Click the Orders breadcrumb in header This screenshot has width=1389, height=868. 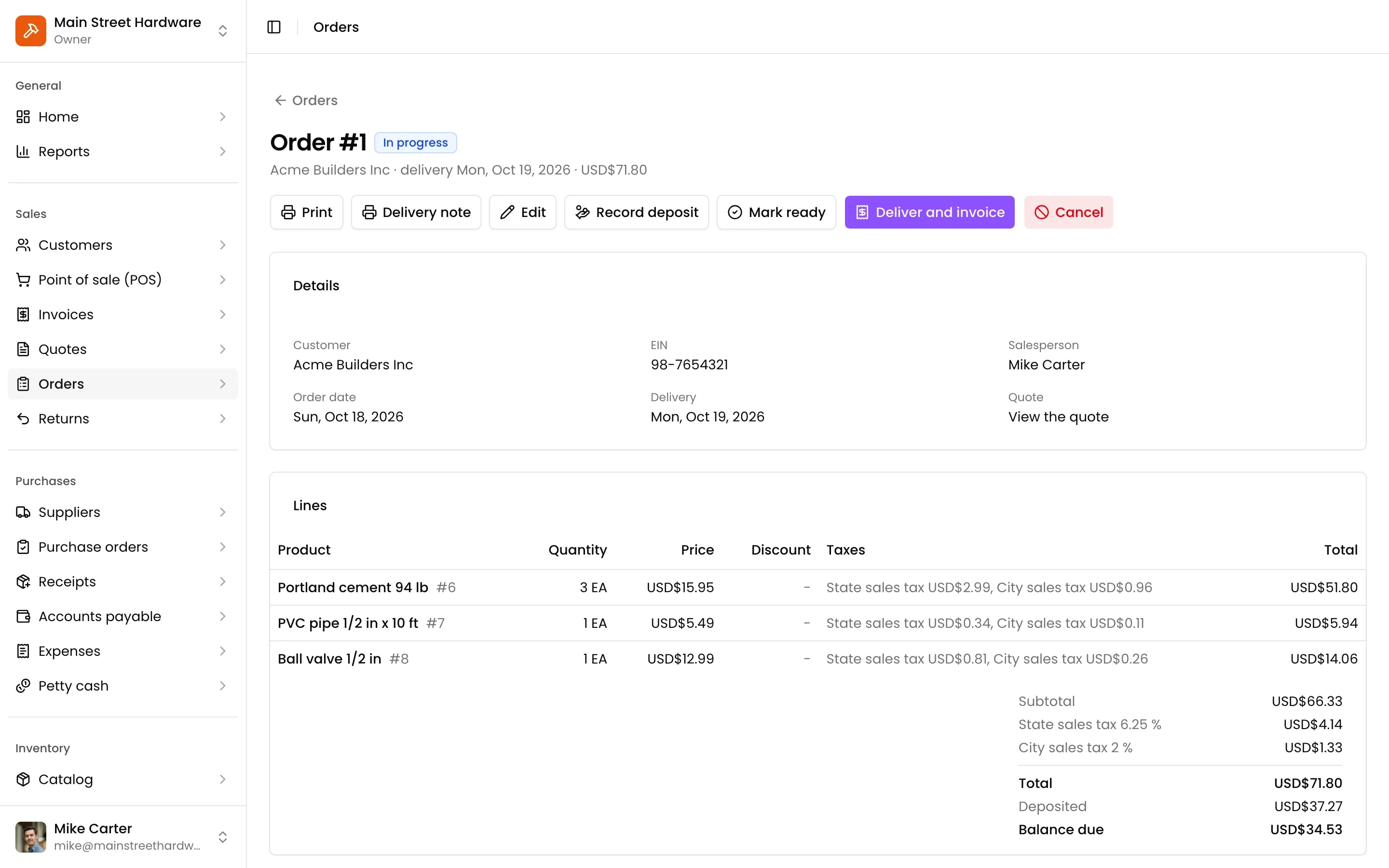tap(336, 27)
